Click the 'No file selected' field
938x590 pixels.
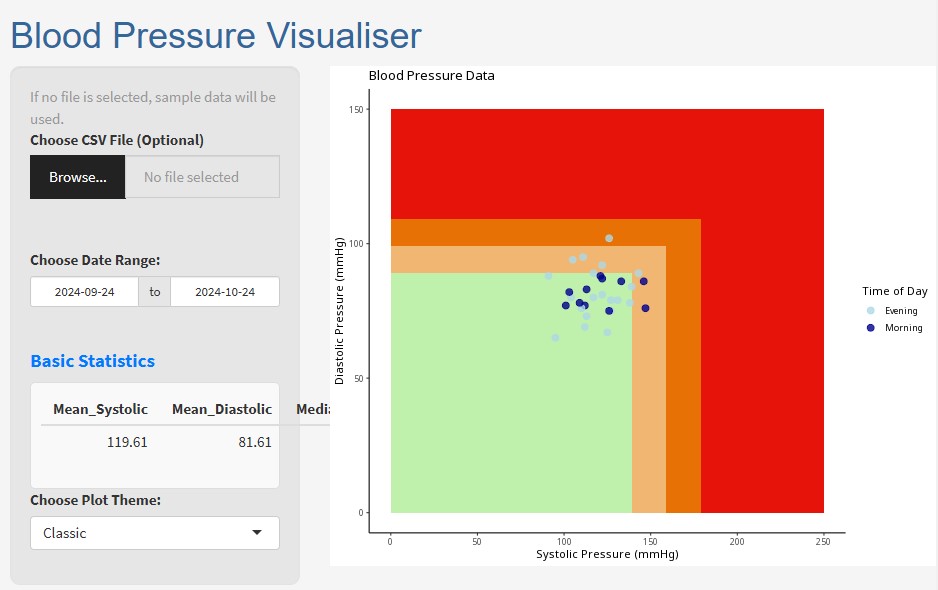point(202,177)
